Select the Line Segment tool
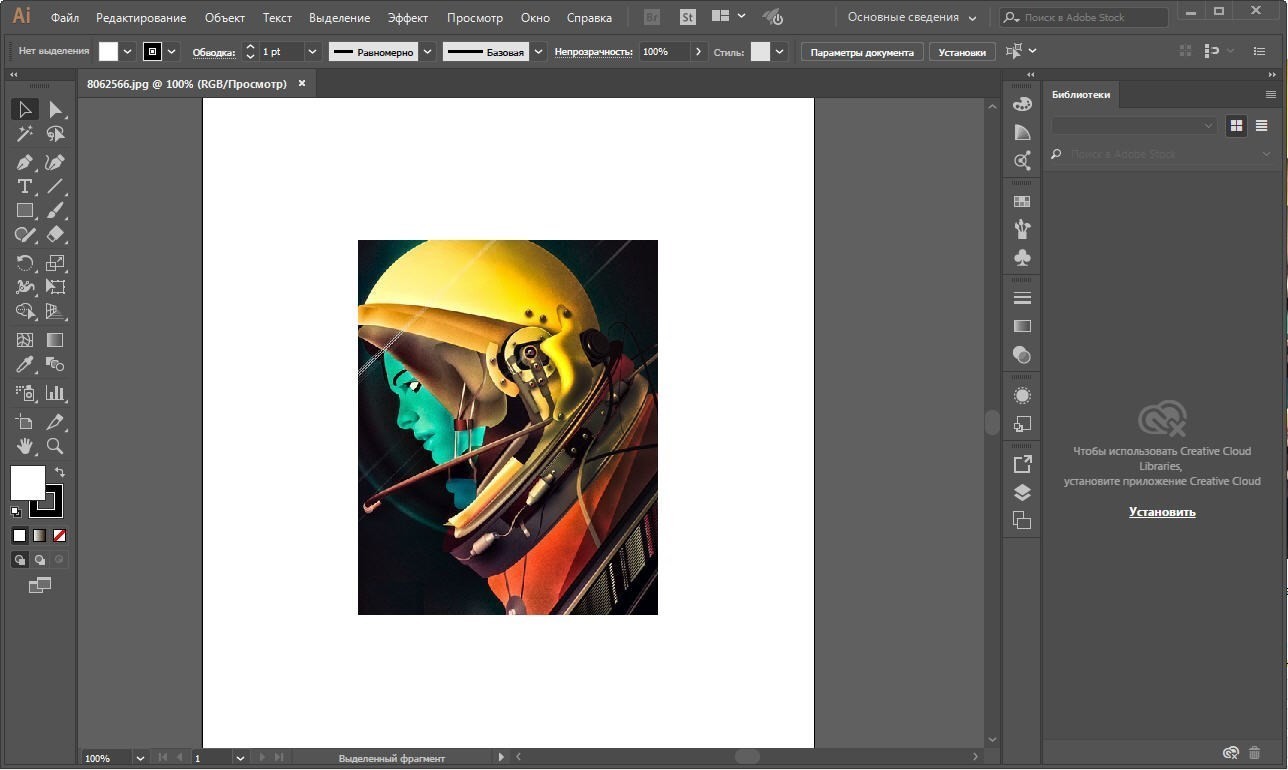This screenshot has height=770, width=1288. coord(55,186)
